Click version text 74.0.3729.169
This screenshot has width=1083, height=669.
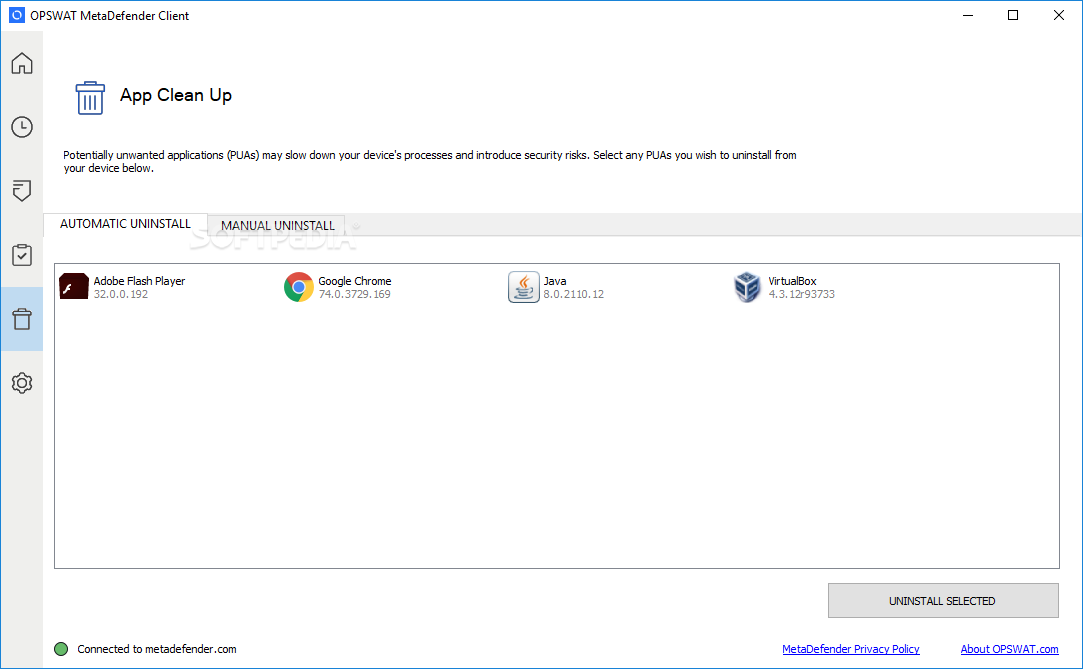(x=354, y=294)
